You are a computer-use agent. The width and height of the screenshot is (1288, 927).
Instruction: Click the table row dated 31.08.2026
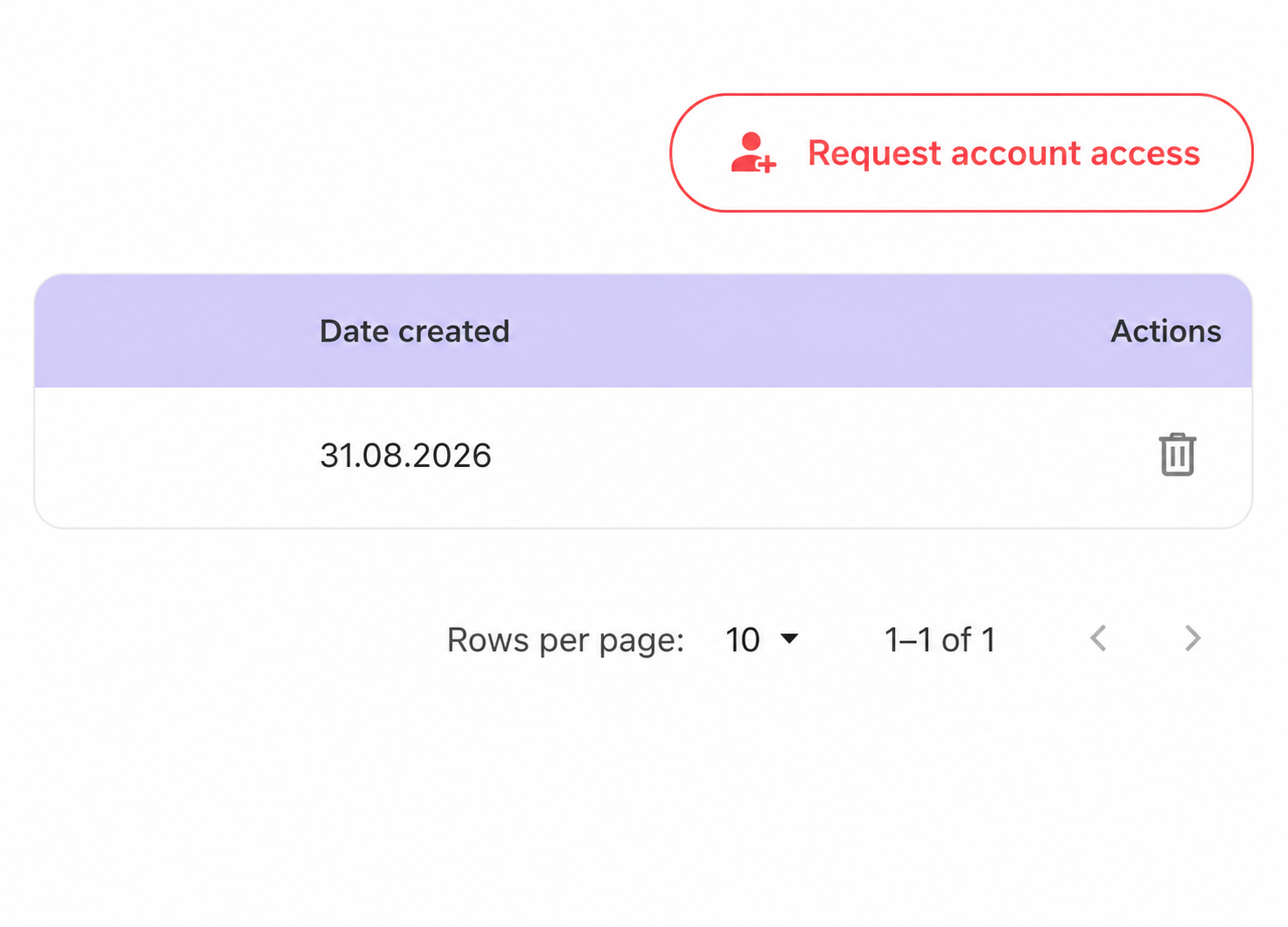(643, 457)
